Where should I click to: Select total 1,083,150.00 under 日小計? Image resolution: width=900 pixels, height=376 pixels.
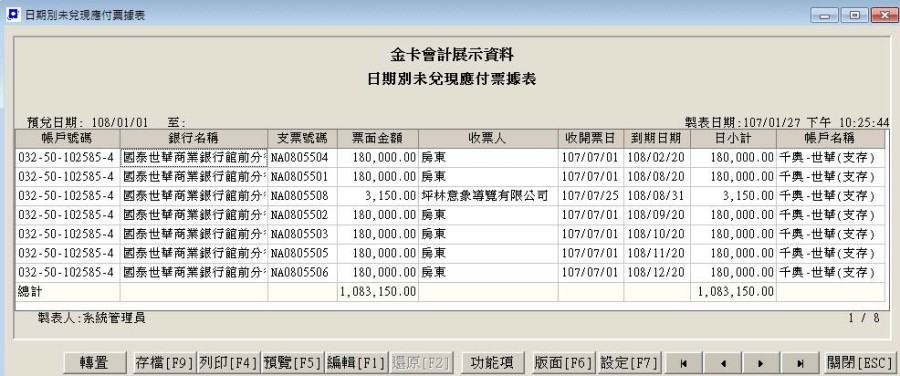coord(733,292)
